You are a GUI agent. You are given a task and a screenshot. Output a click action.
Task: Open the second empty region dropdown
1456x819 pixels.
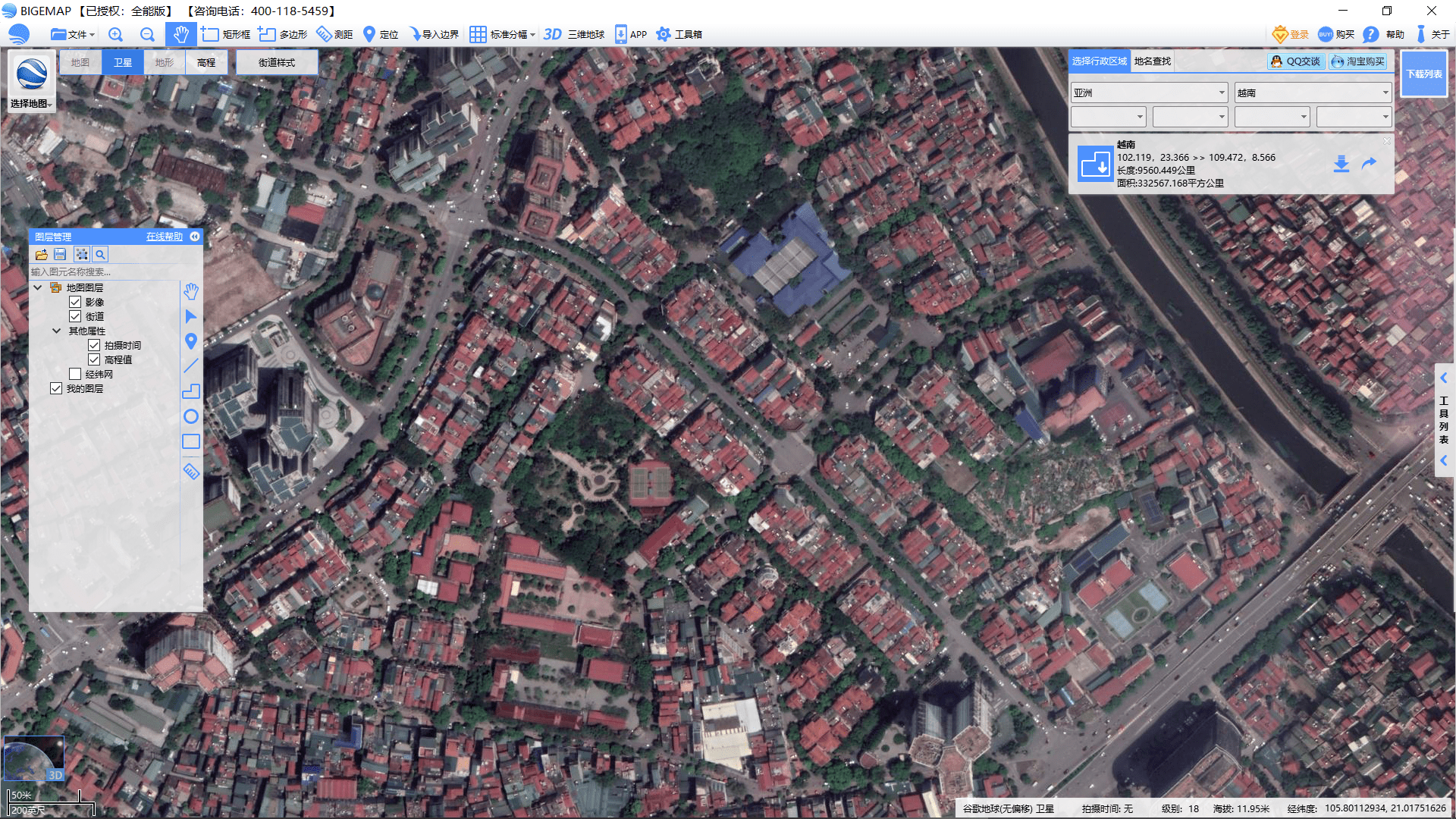point(1190,117)
